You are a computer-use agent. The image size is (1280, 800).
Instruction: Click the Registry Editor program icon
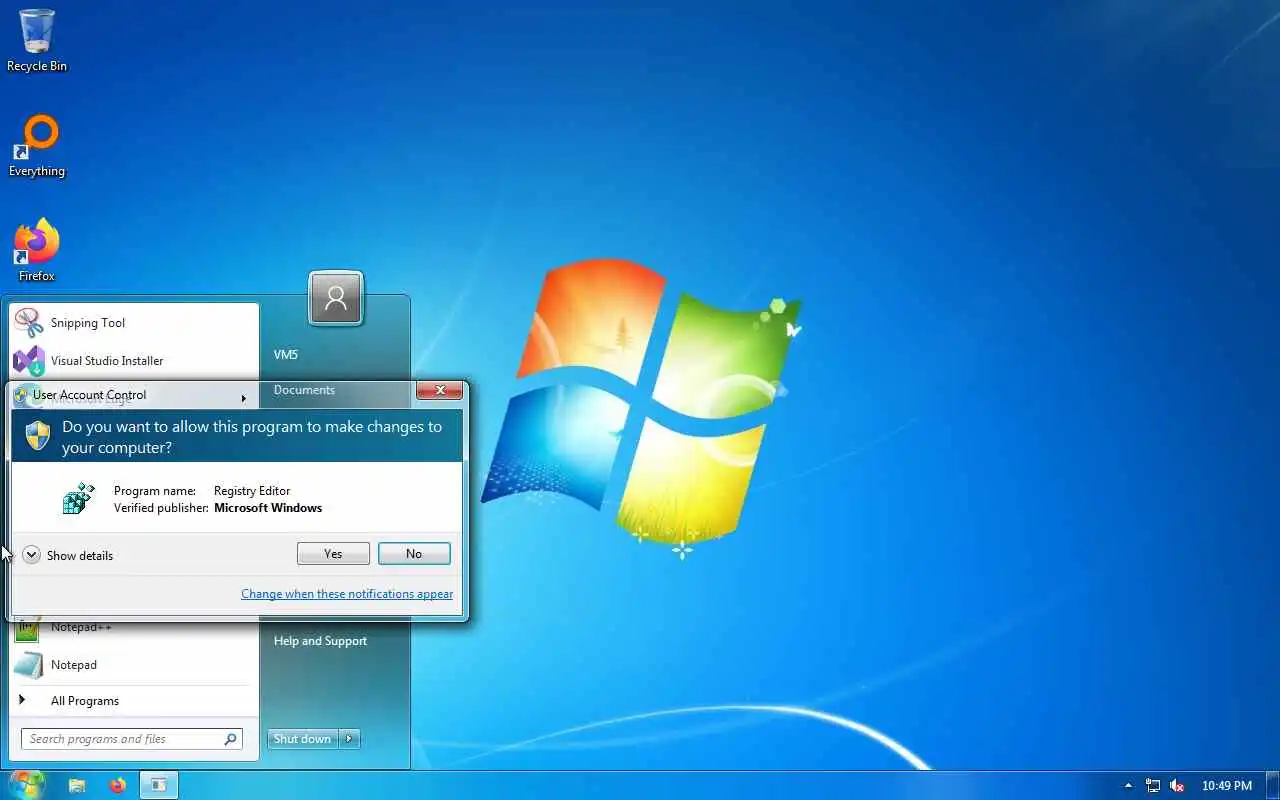click(78, 498)
